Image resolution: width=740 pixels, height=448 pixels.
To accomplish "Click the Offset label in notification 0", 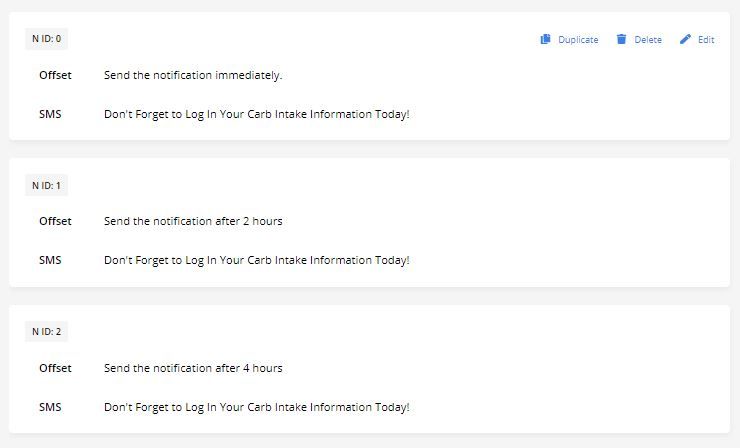I will point(55,75).
